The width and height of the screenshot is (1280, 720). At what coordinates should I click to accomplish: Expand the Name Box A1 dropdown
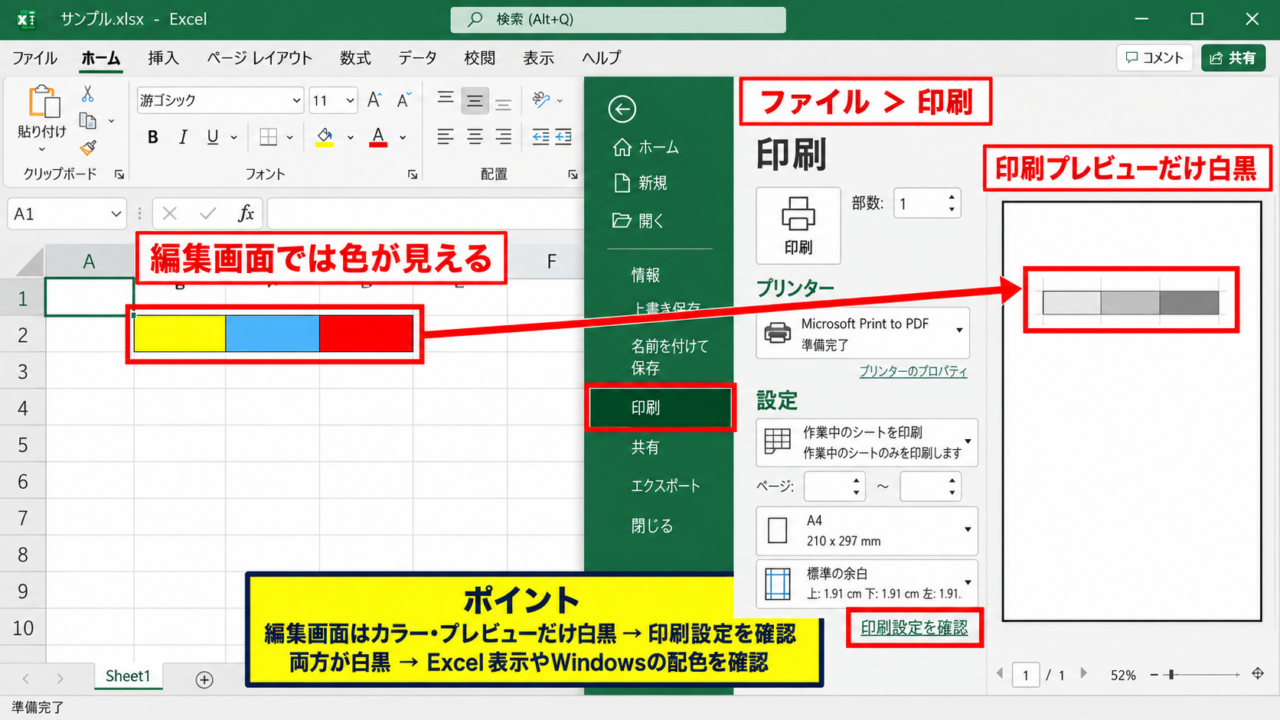116,214
